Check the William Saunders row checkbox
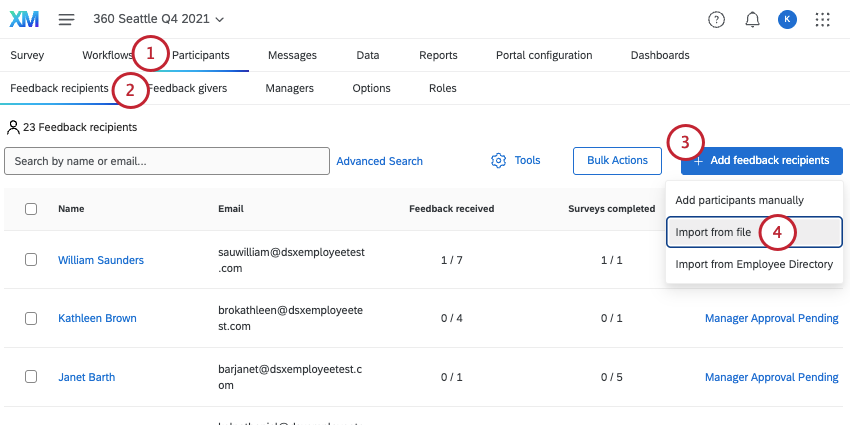Screen dimensions: 850x425 tap(31, 260)
